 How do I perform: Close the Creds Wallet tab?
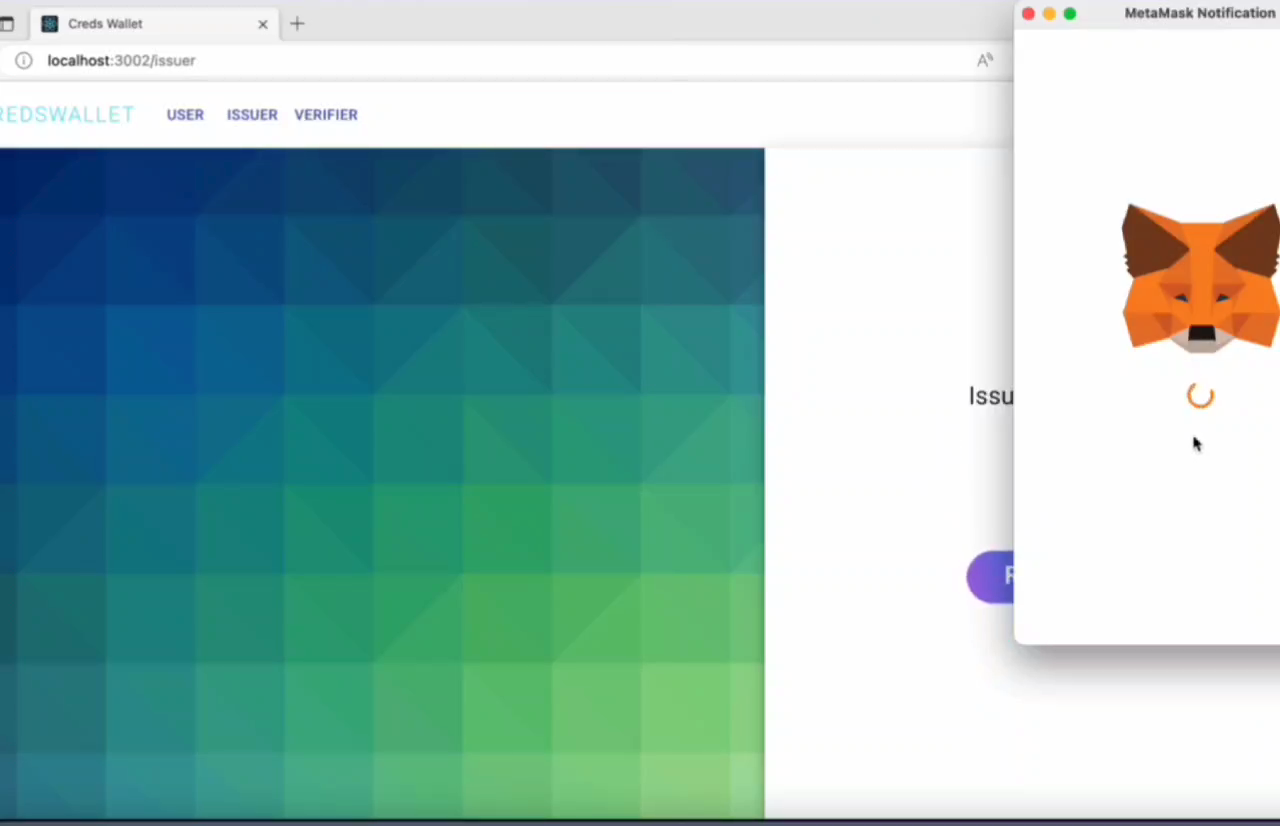[263, 24]
